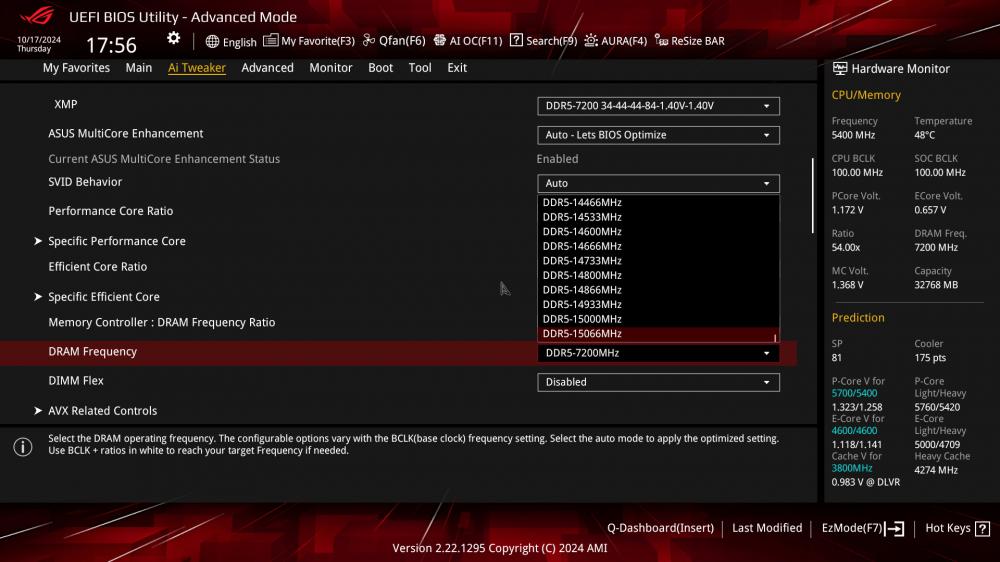Click Capacity value 32768 MB

click(936, 285)
